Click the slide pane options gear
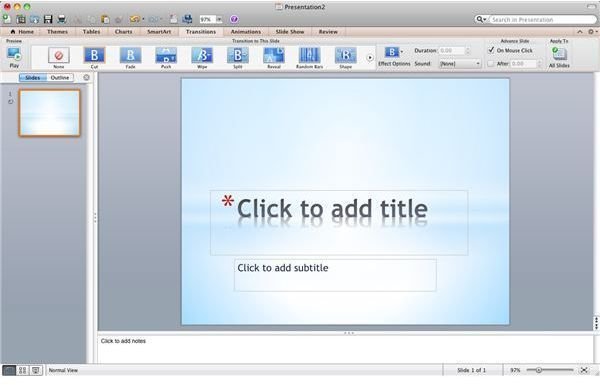600x385 pixels. tap(86, 78)
